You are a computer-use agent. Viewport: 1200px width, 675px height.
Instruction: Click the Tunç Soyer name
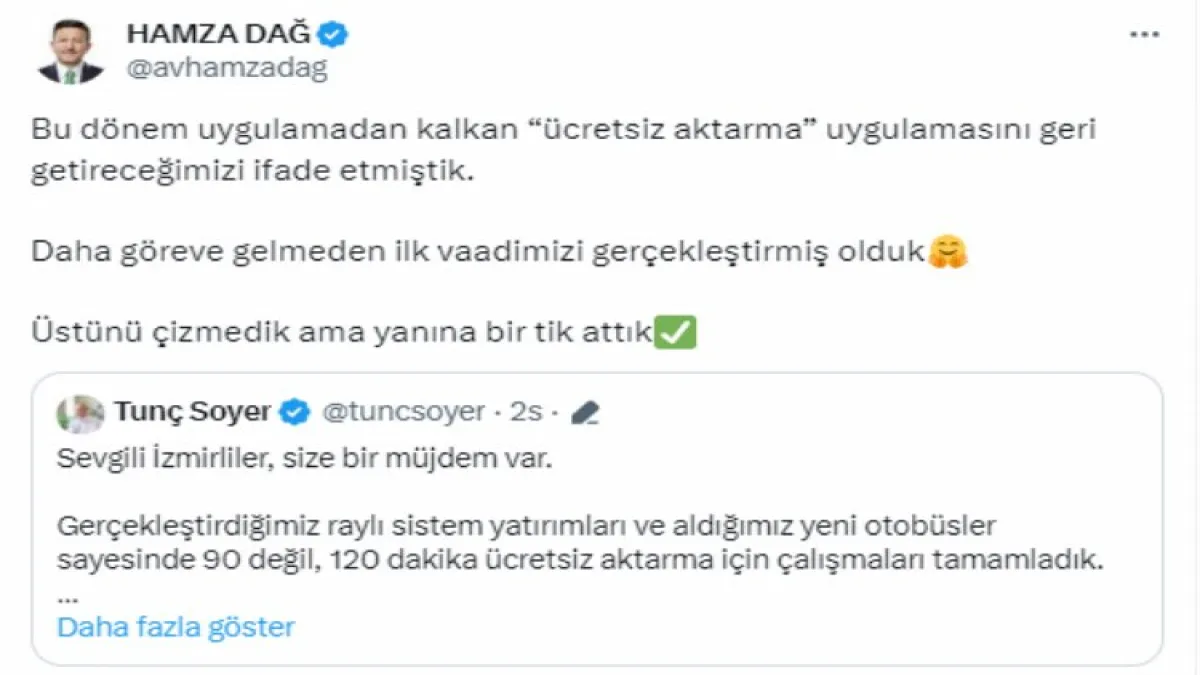(x=193, y=411)
